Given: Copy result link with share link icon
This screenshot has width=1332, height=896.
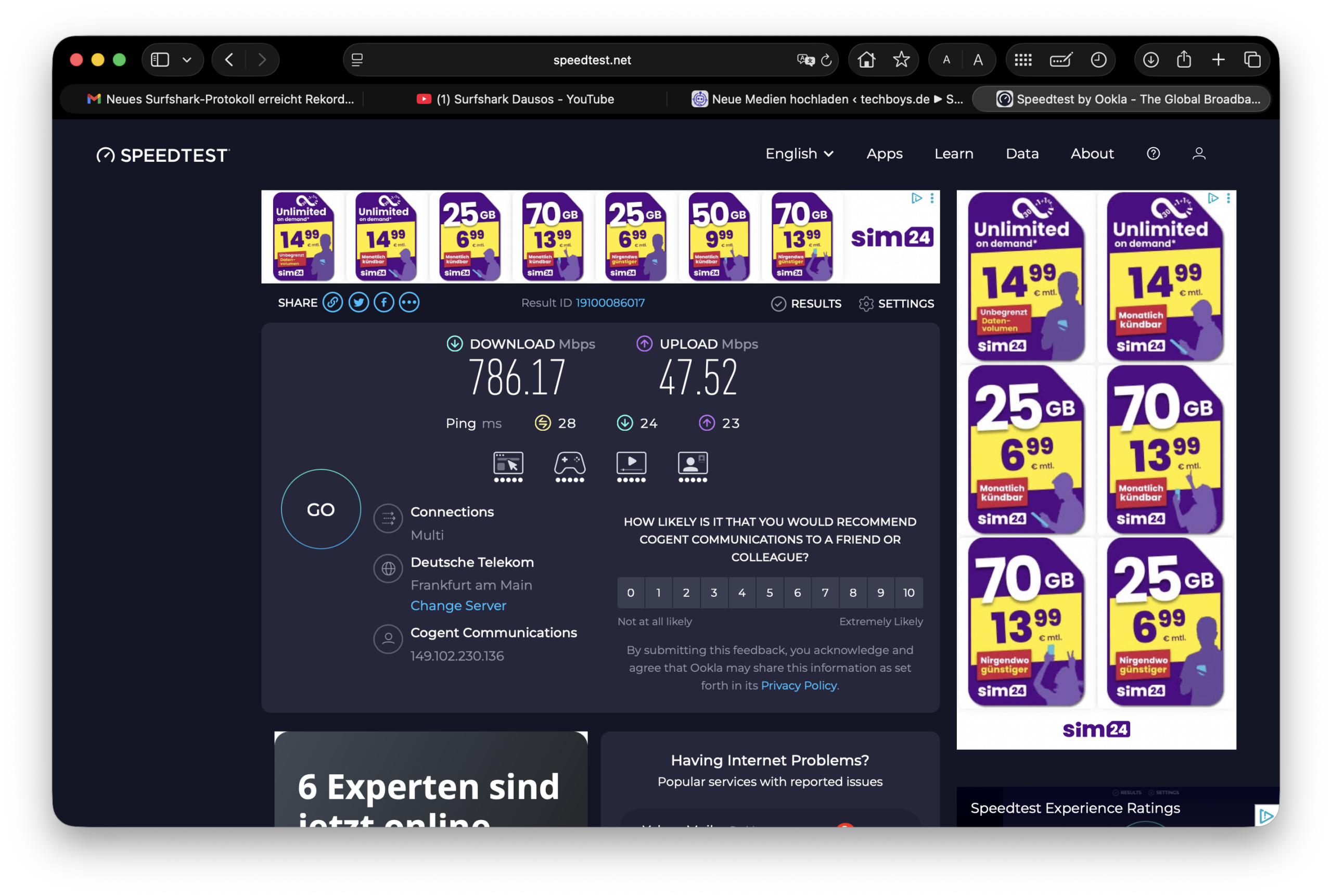Looking at the screenshot, I should tap(332, 302).
